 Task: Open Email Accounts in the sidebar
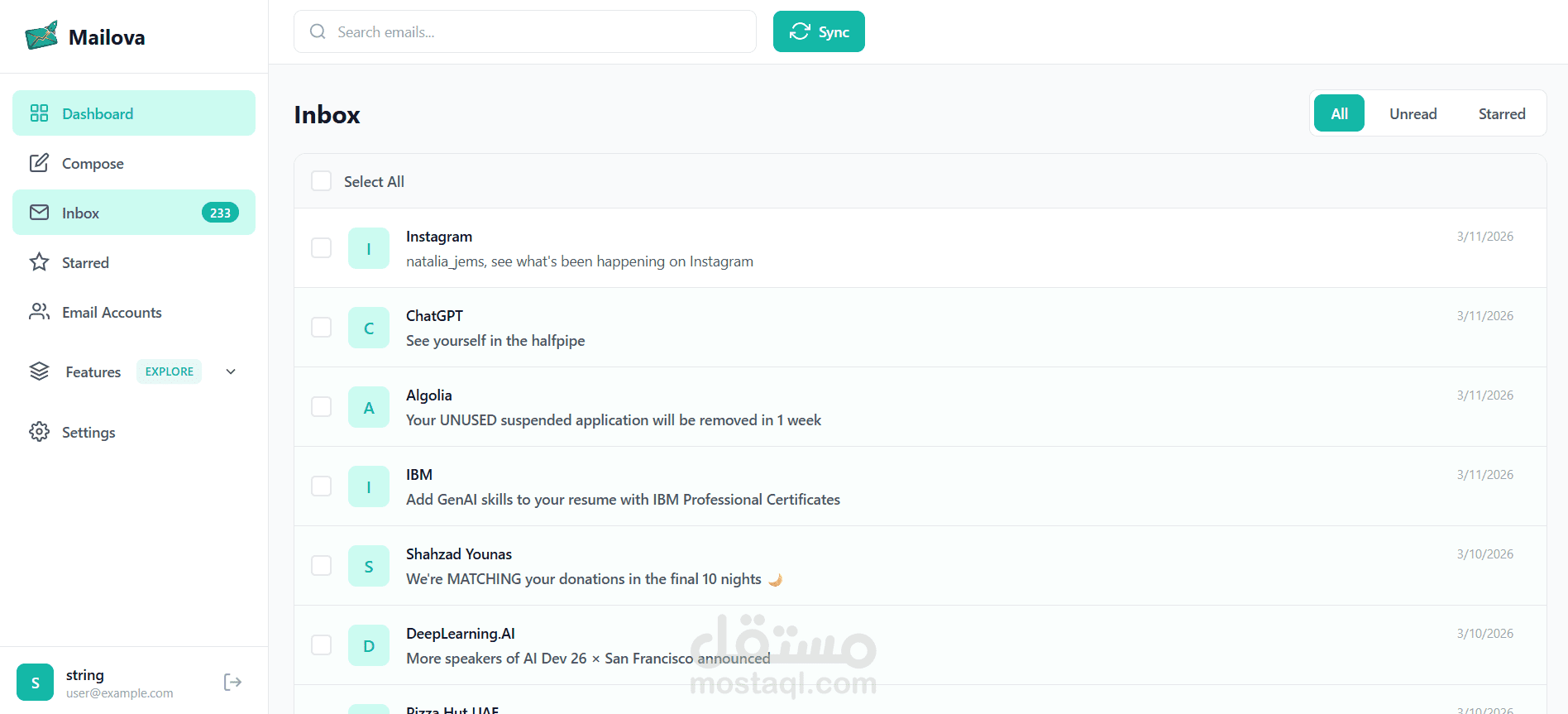tap(134, 312)
